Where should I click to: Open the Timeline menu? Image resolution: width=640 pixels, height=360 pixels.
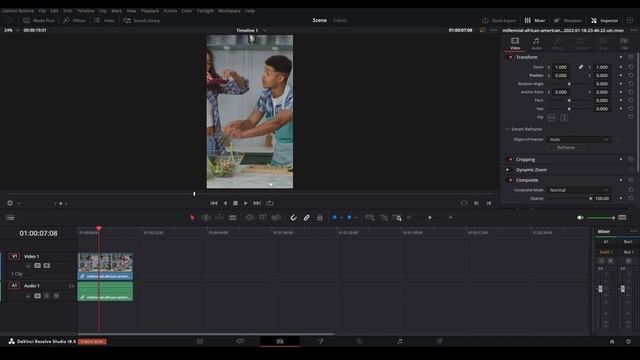(x=86, y=11)
